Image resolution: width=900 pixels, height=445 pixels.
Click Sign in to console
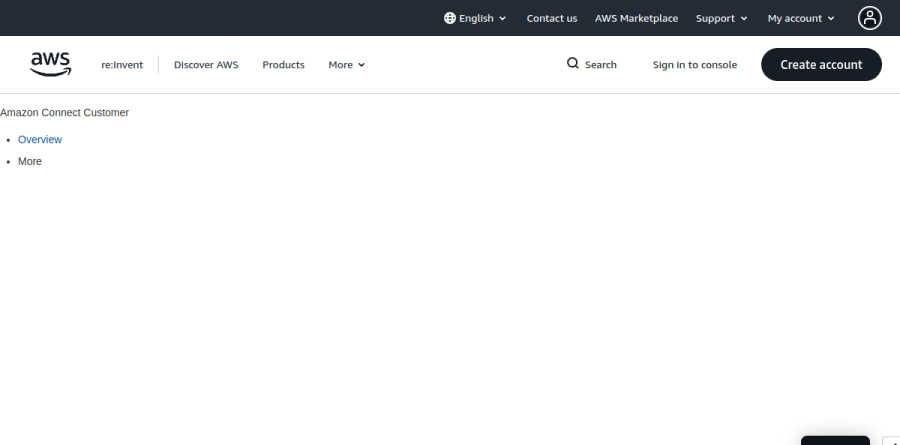click(x=695, y=65)
